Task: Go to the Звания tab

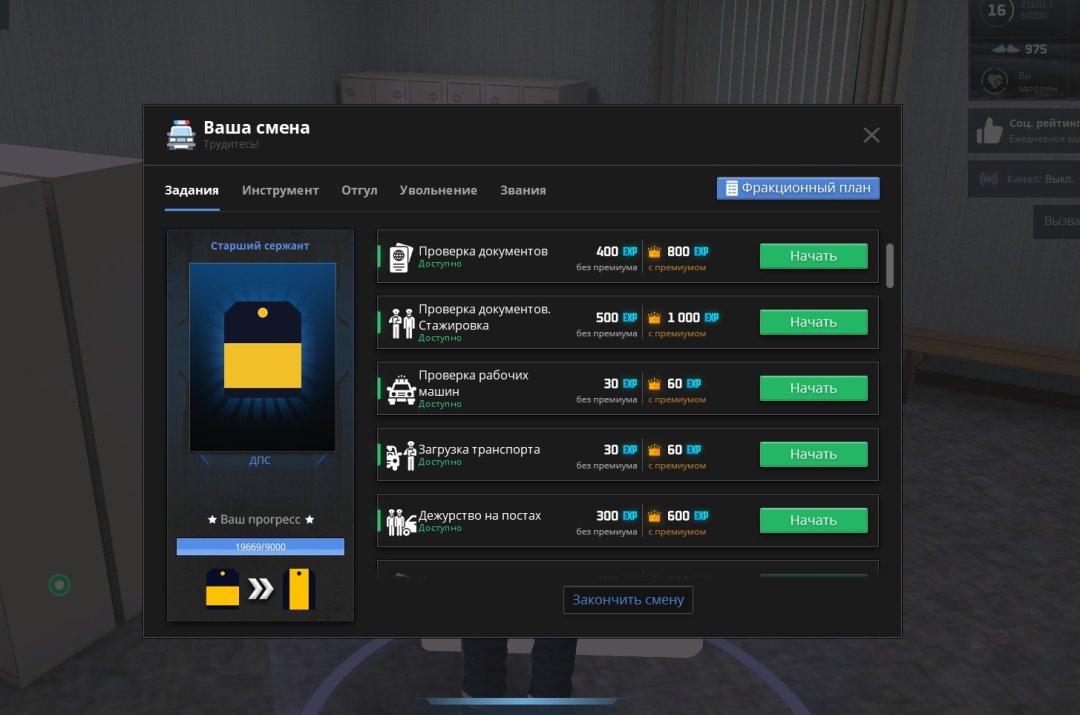Action: 523,190
